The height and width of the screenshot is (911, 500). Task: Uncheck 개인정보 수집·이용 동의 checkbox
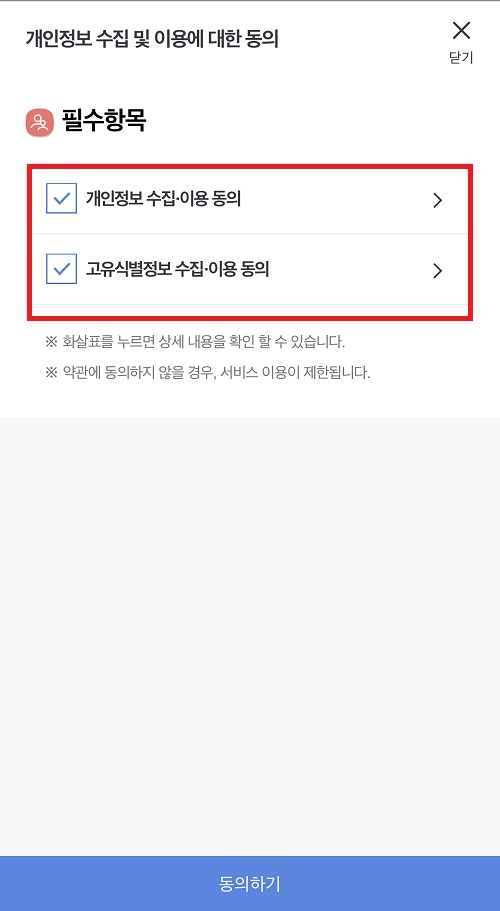pos(62,199)
